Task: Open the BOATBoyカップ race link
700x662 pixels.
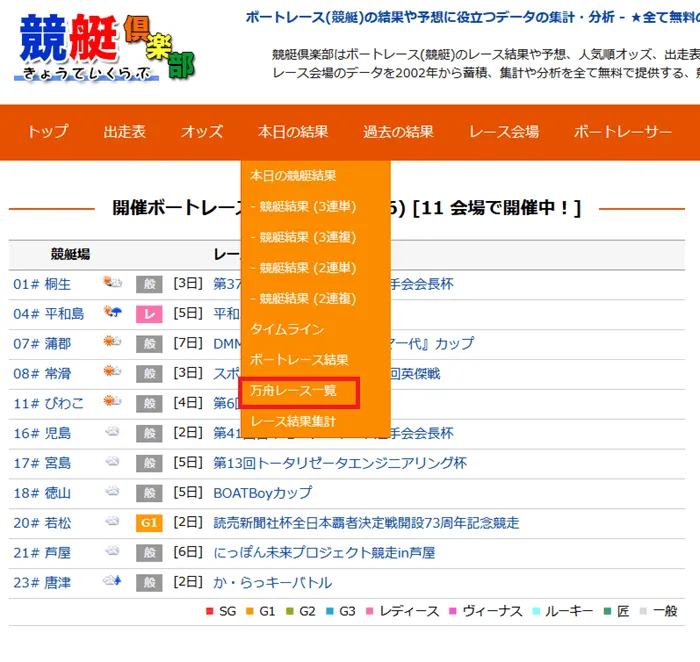Action: point(262,493)
